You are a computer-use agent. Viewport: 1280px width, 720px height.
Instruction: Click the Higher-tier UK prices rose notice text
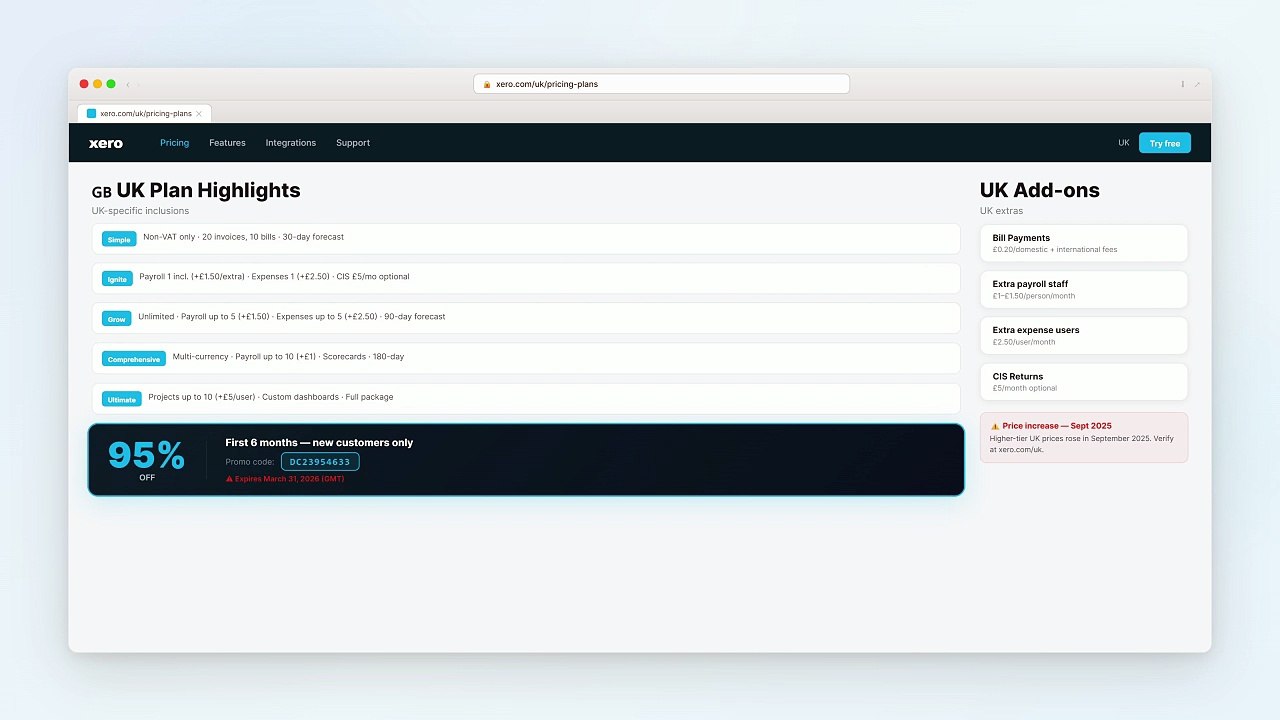[x=1081, y=444]
